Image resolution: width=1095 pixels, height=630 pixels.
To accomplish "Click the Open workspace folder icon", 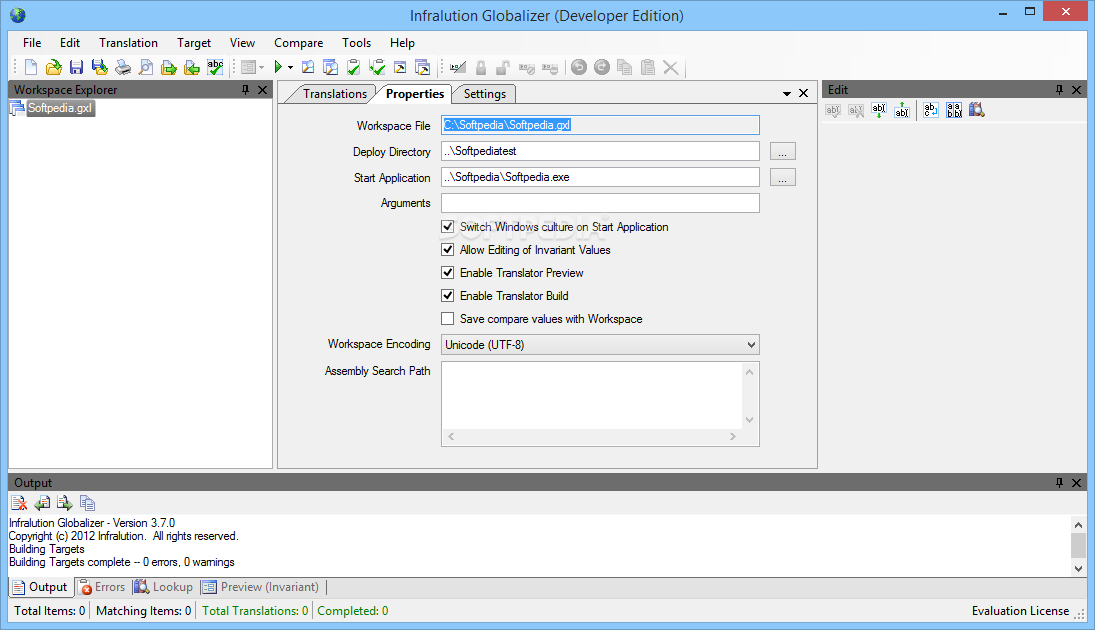I will (54, 67).
